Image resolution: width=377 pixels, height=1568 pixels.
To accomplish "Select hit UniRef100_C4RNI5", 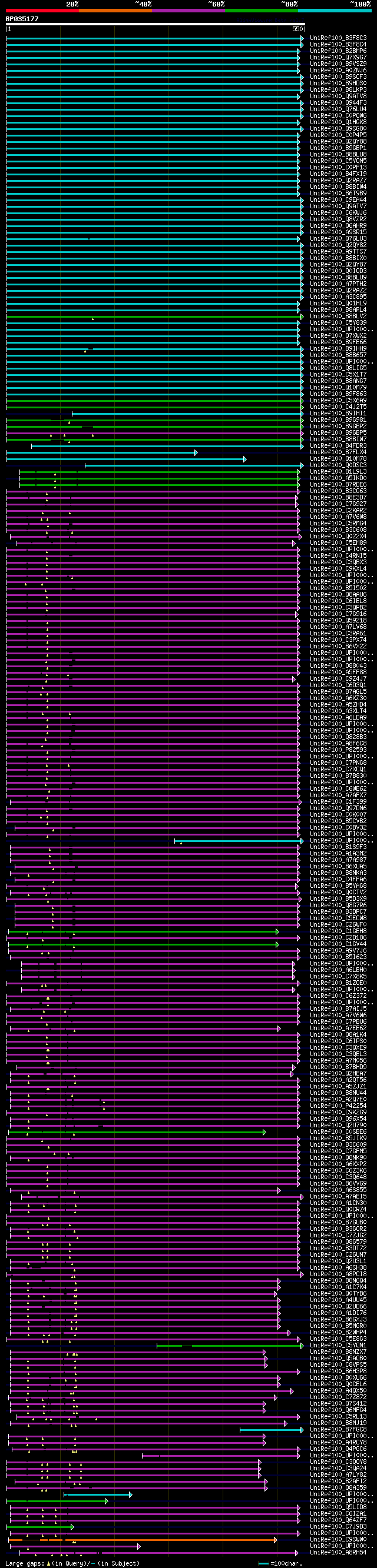I will pyautogui.click(x=338, y=556).
